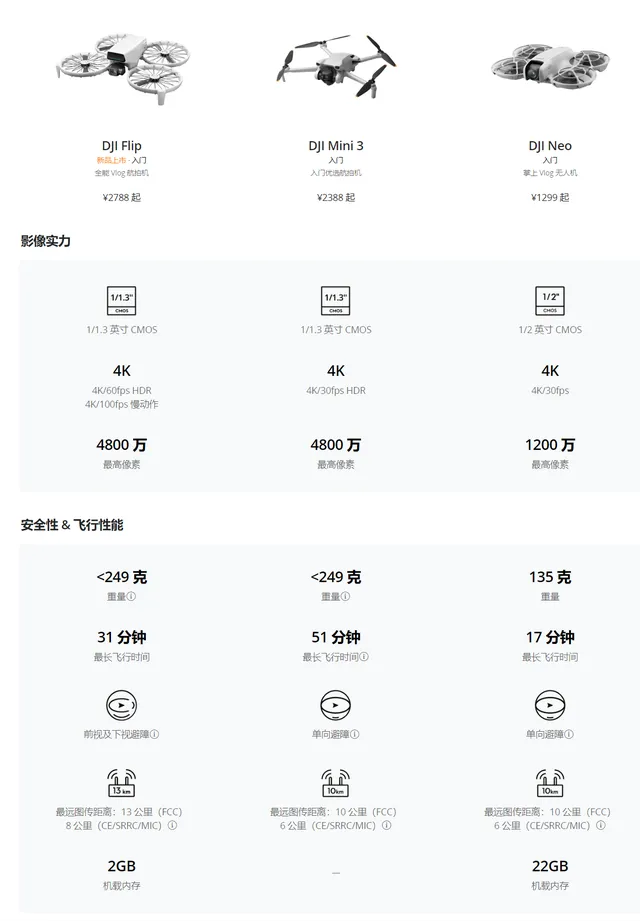640x921 pixels.
Task: Click DJI Mini 3's 10 km transmission icon
Action: click(336, 783)
